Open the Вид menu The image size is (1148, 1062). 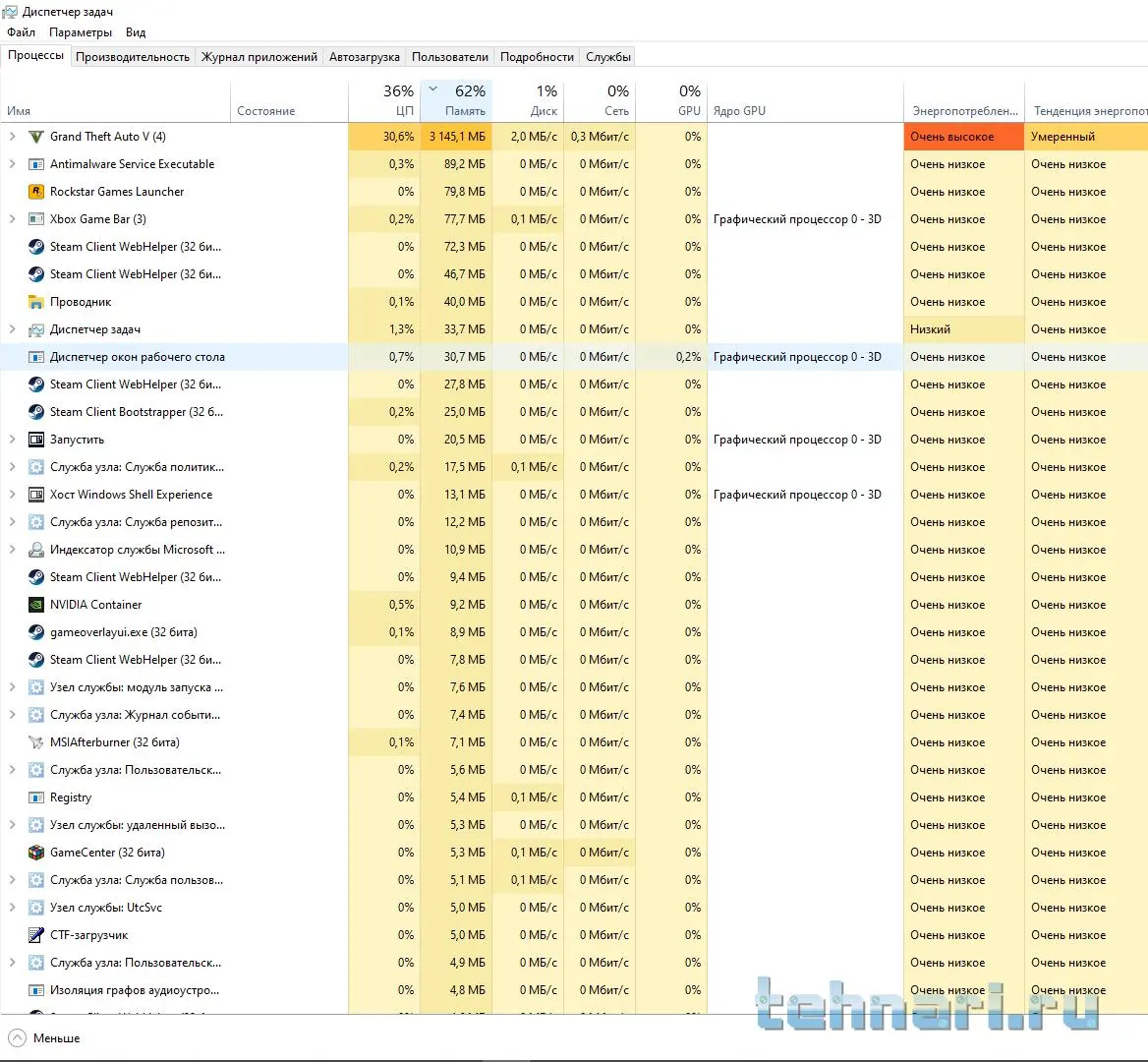(x=136, y=32)
